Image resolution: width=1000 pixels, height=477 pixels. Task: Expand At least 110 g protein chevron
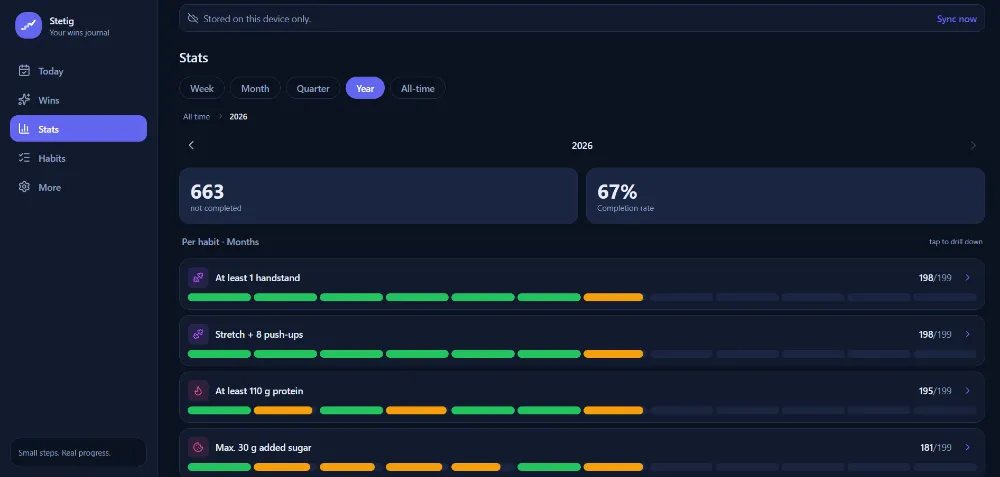pyautogui.click(x=967, y=391)
